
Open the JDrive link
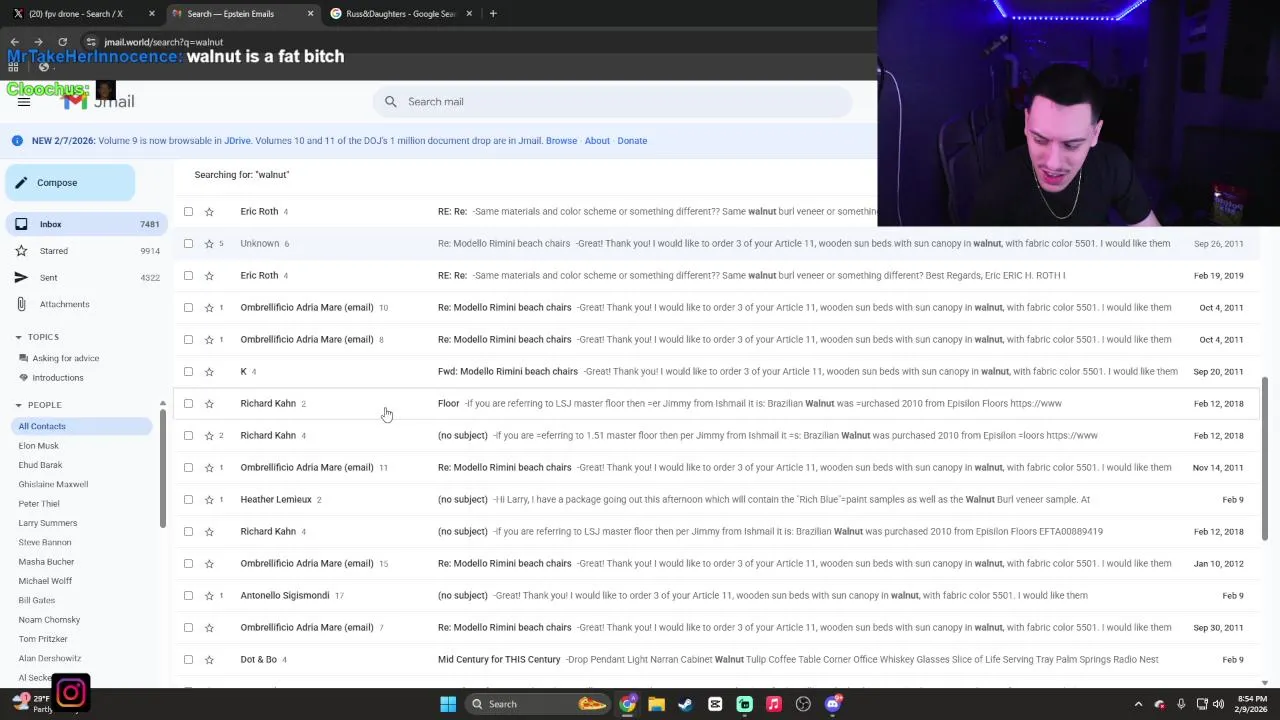pyautogui.click(x=237, y=140)
